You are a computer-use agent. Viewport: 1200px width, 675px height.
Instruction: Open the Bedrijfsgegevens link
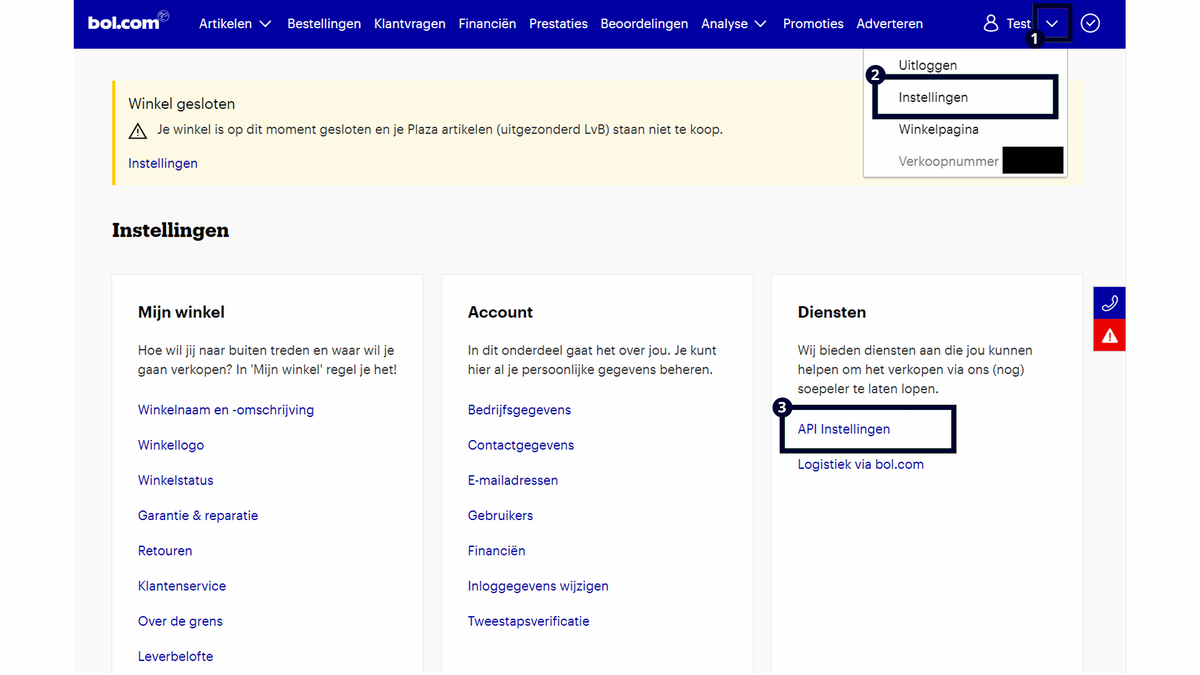tap(520, 410)
